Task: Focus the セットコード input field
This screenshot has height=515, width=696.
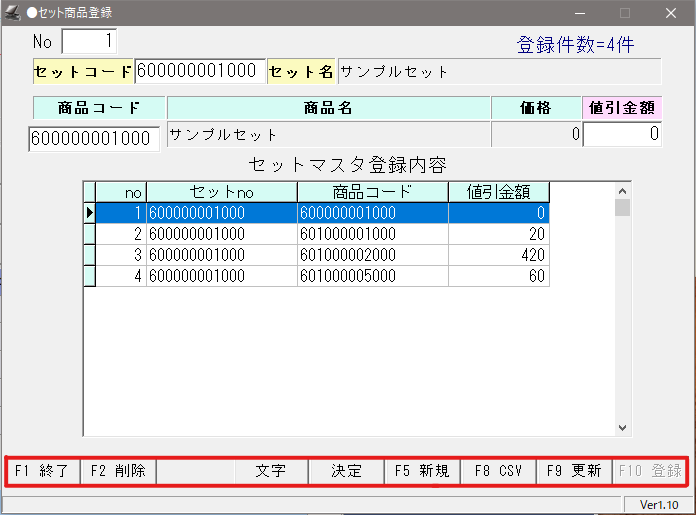Action: 200,72
